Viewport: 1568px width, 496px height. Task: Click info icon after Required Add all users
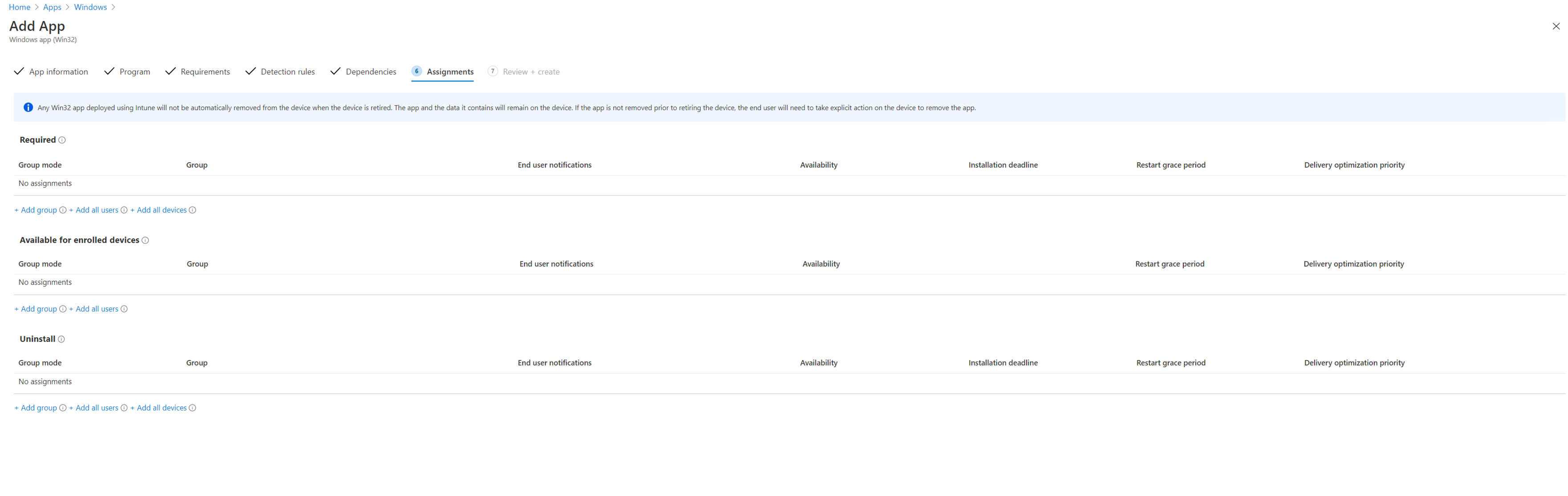[124, 210]
